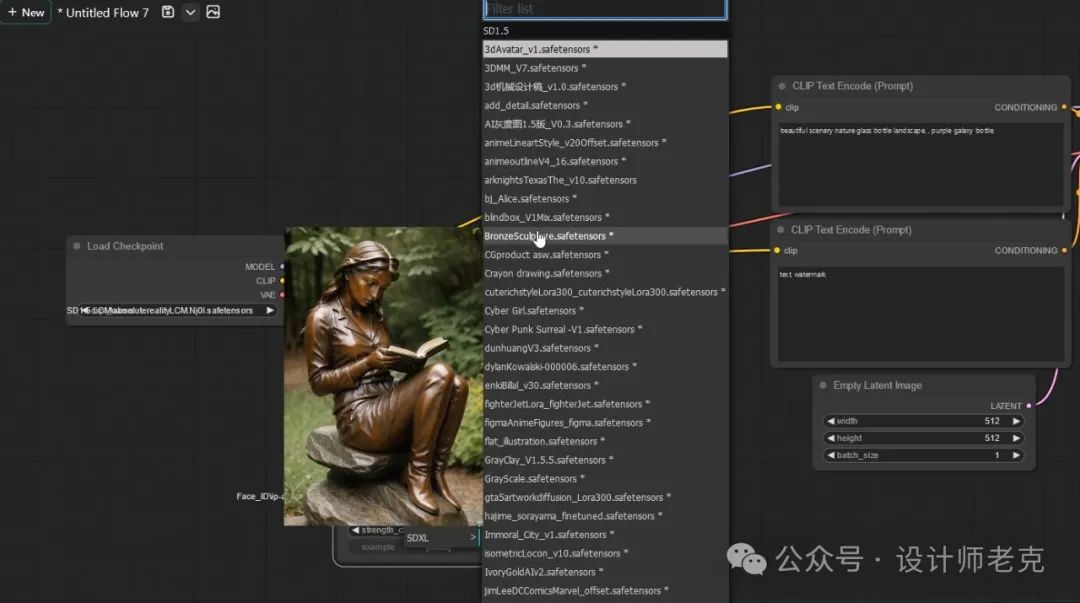Increase latent height with right arrow
The image size is (1080, 603).
(1016, 438)
